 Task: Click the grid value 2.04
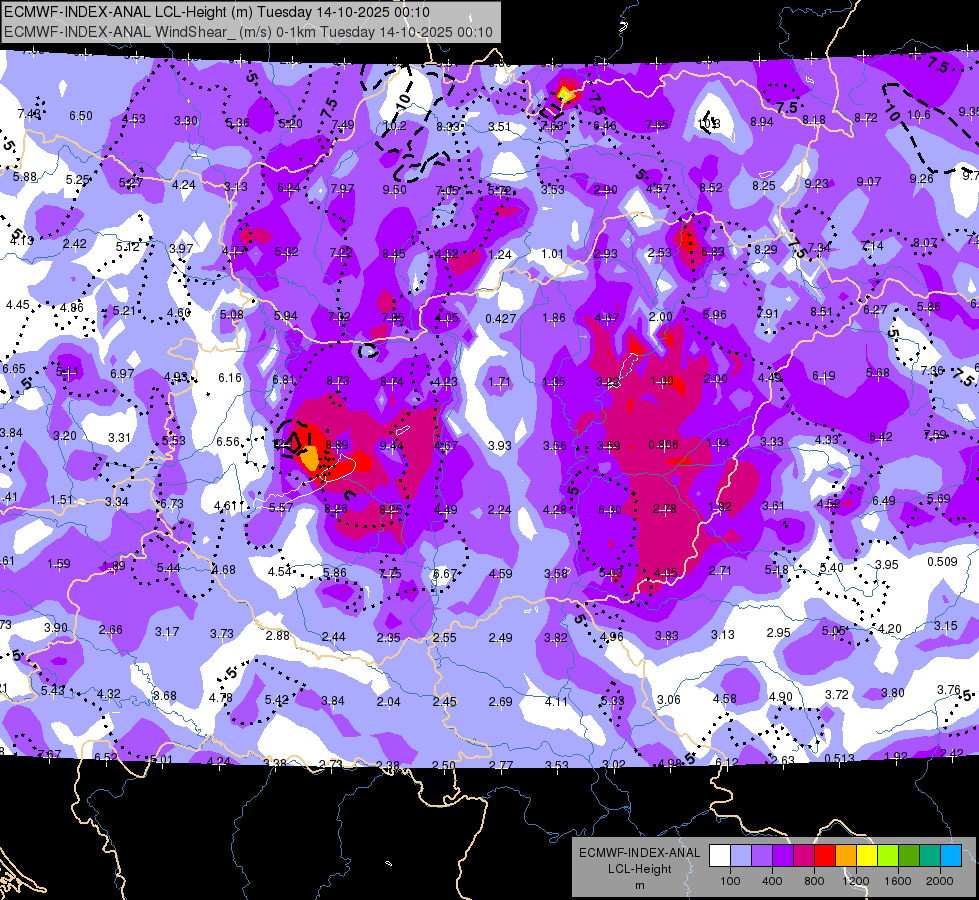click(388, 701)
